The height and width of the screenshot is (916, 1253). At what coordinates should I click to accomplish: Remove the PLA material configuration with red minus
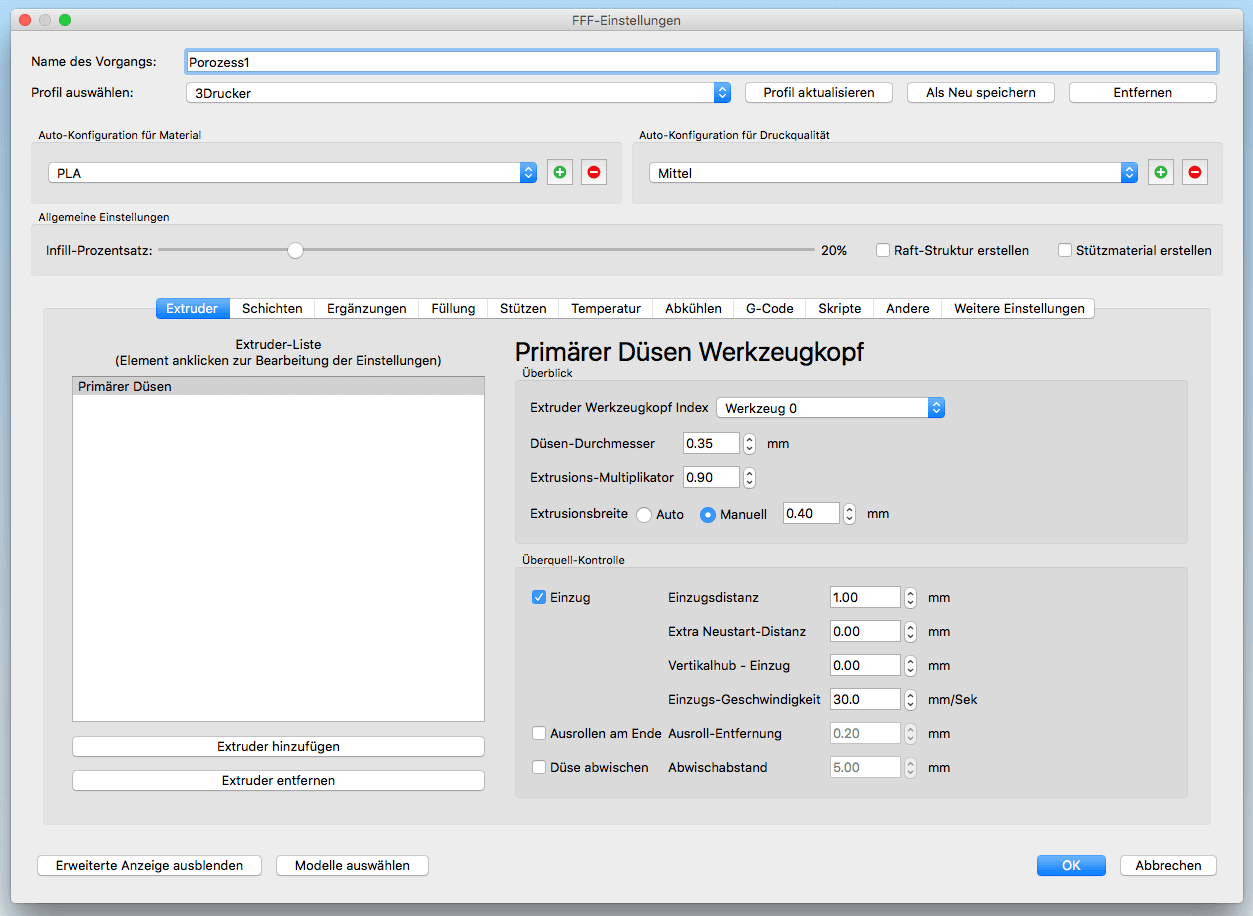(594, 173)
